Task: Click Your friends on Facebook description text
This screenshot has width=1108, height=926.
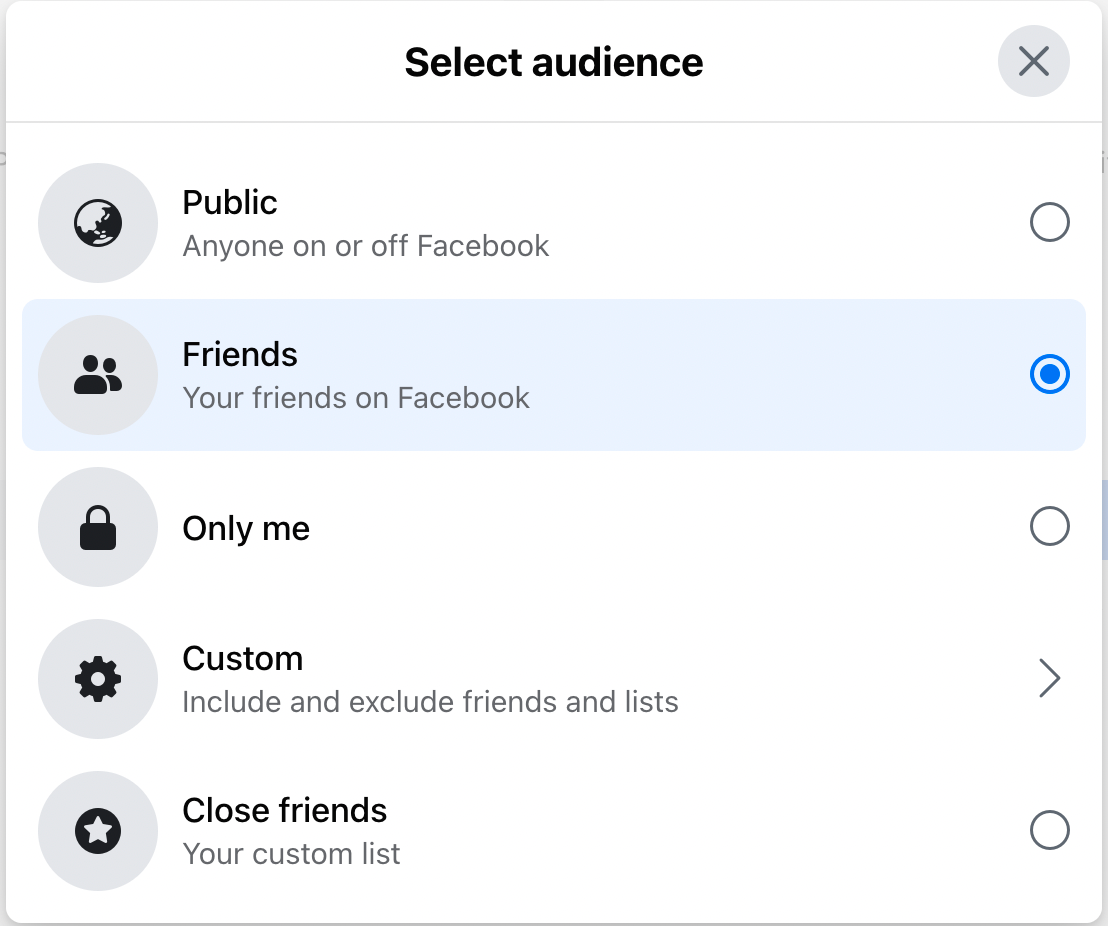Action: click(x=356, y=398)
